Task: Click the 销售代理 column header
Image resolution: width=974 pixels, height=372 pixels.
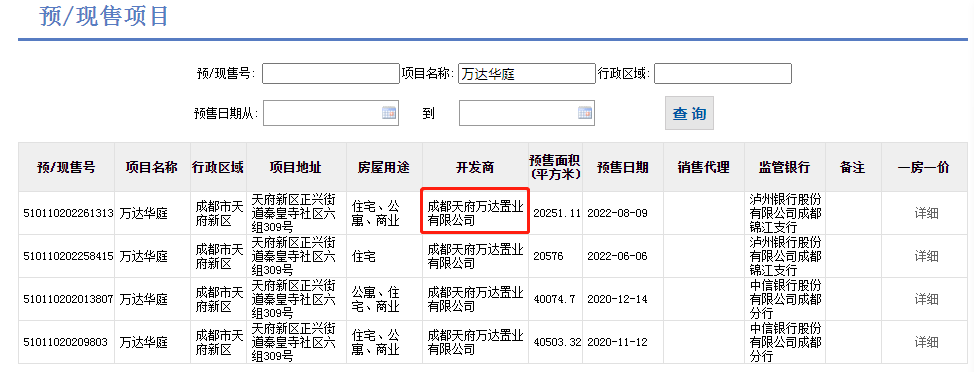Action: pos(704,167)
